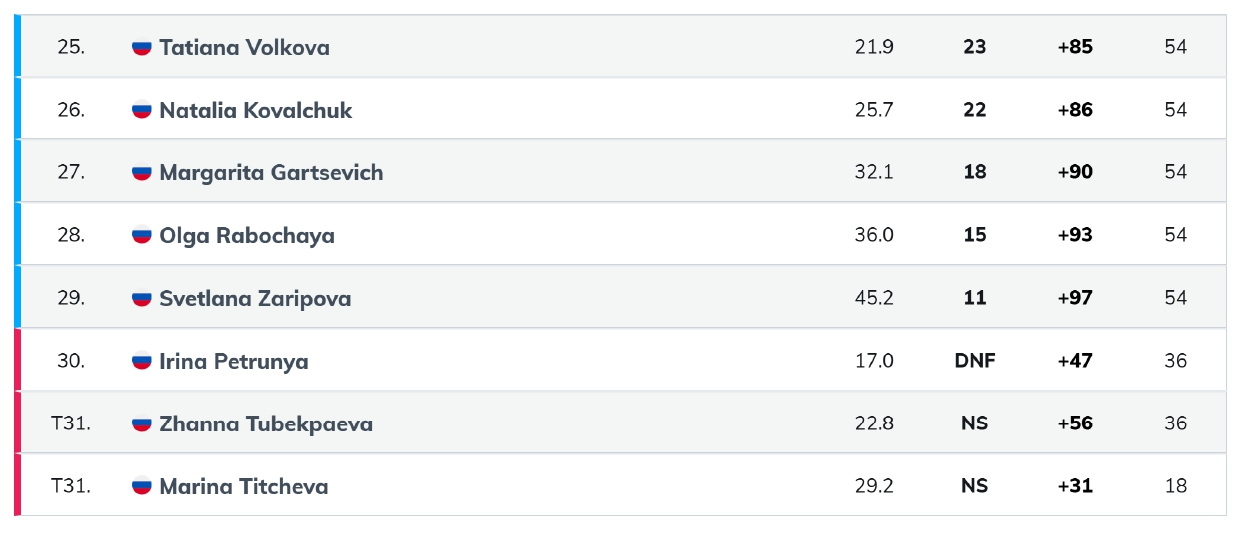
Task: Open Natalia Kovalchuk's player profile
Action: (256, 110)
